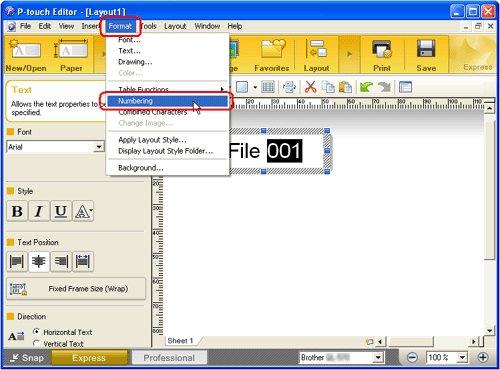The width and height of the screenshot is (500, 370).
Task: Click the Bold style button
Action: [17, 211]
